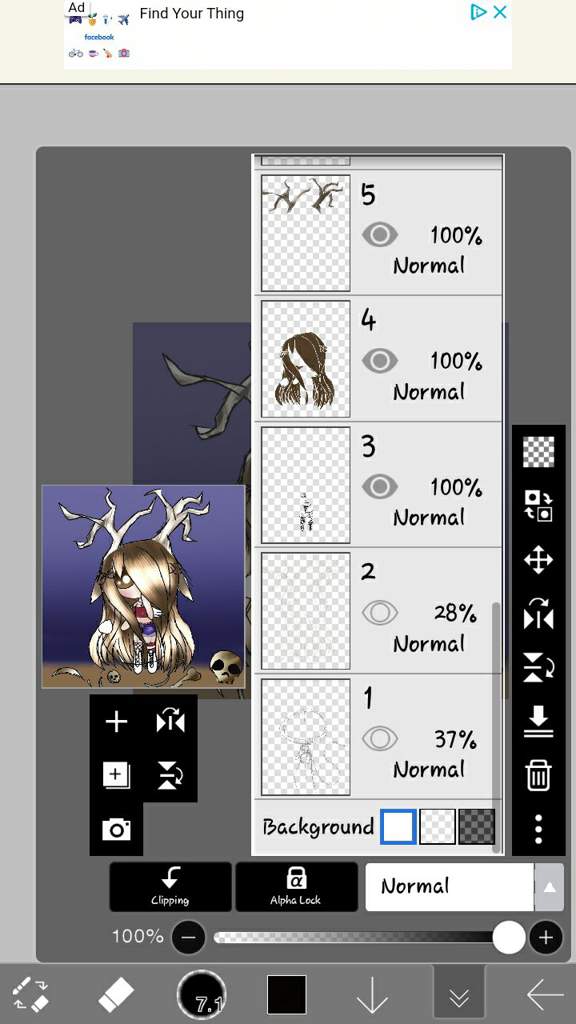Delete layer using the trash icon
Screen dimensions: 576x1024
(538, 775)
